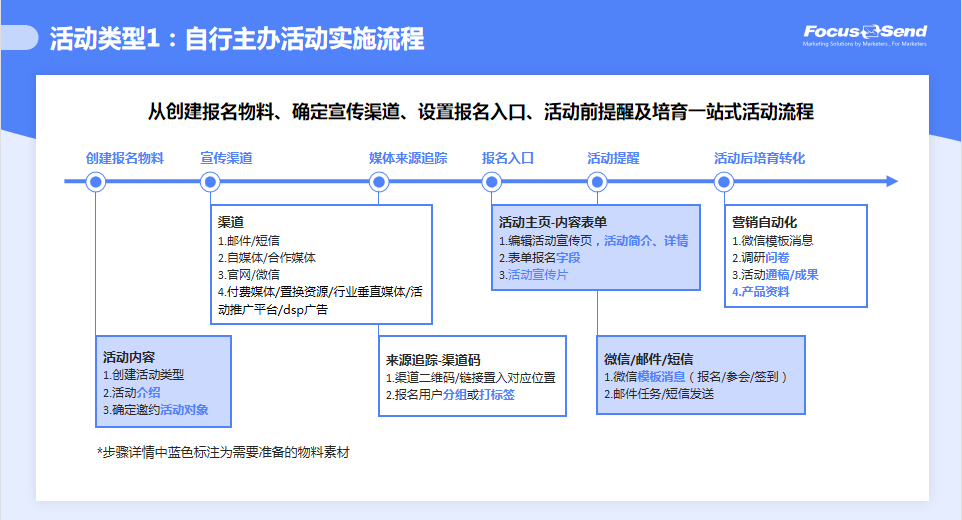
Task: Click line 1.渠道二维码/链接置入对应位置
Action: tap(471, 378)
